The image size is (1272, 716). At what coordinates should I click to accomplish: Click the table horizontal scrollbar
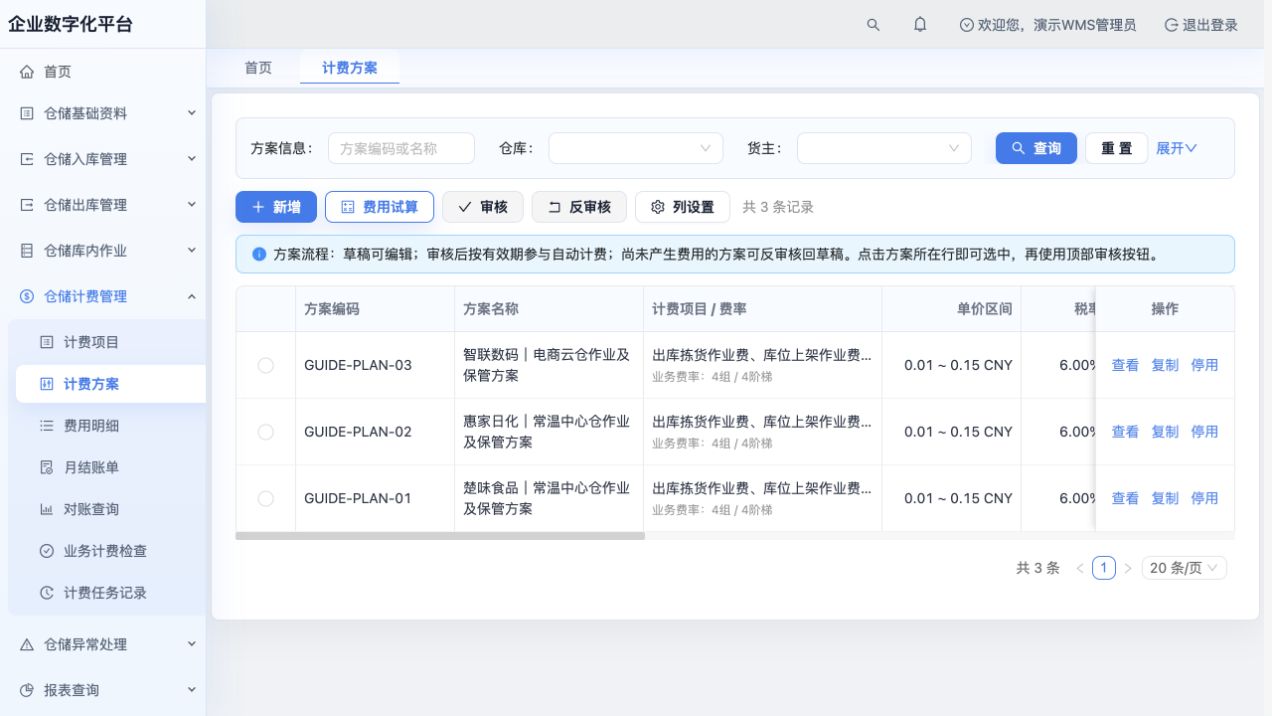tap(440, 536)
